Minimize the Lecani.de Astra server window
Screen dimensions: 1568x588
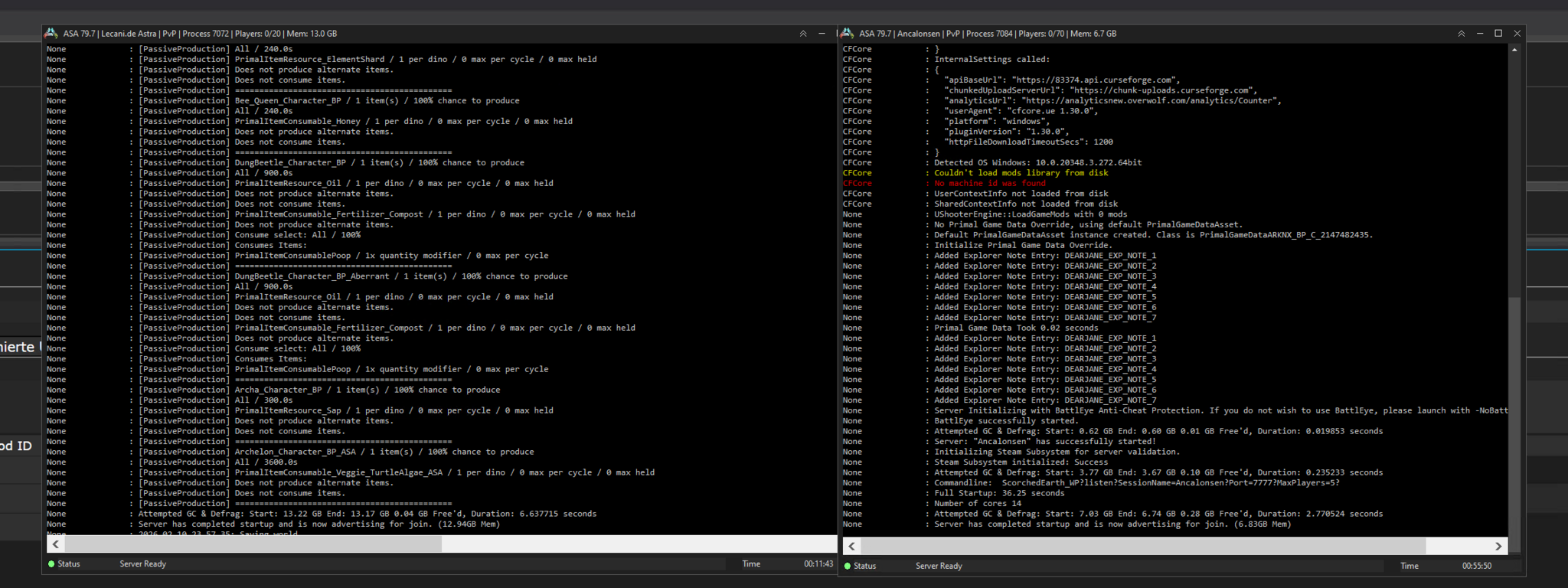point(822,34)
